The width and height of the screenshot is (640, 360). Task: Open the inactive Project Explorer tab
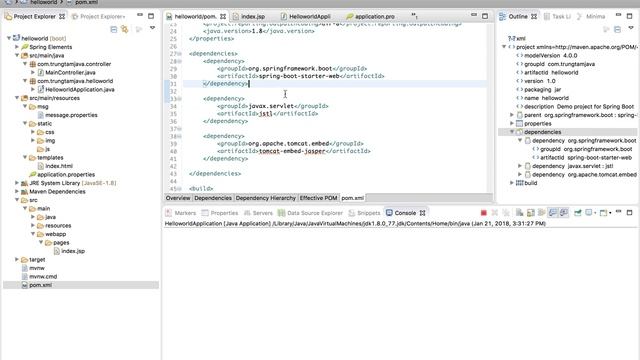tap(98, 16)
